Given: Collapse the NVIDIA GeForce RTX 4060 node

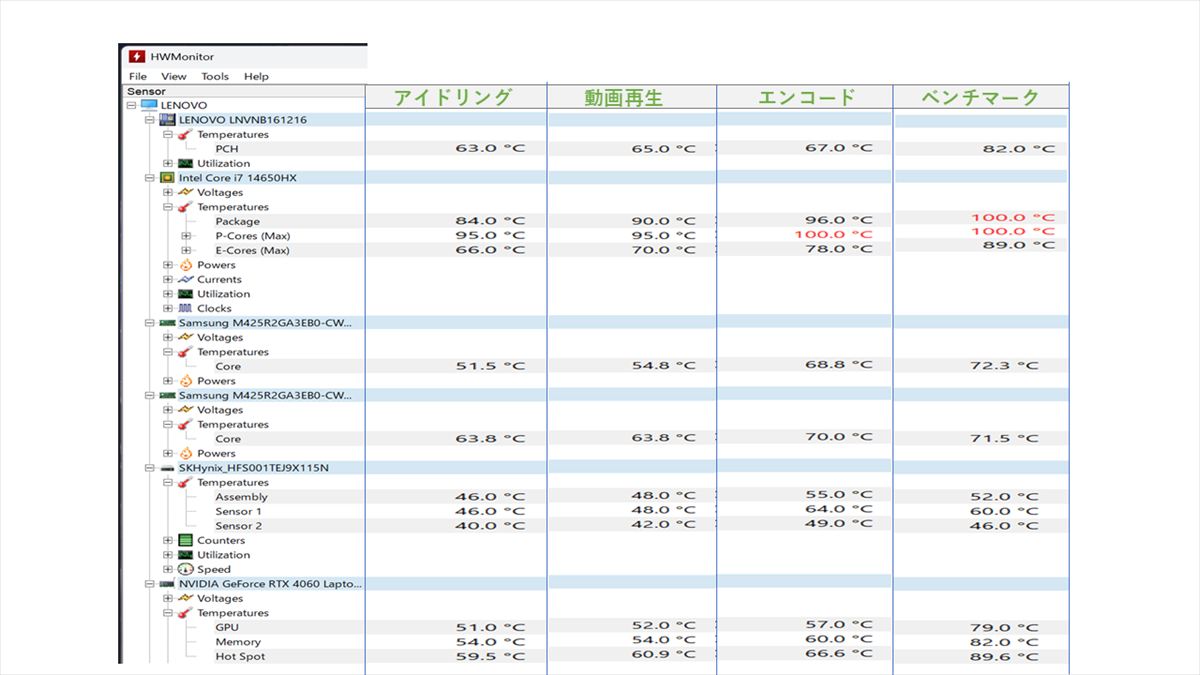Looking at the screenshot, I should [x=150, y=584].
